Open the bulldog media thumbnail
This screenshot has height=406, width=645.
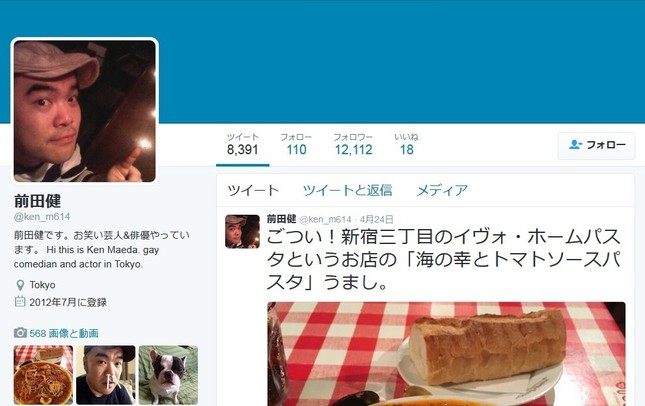point(168,375)
